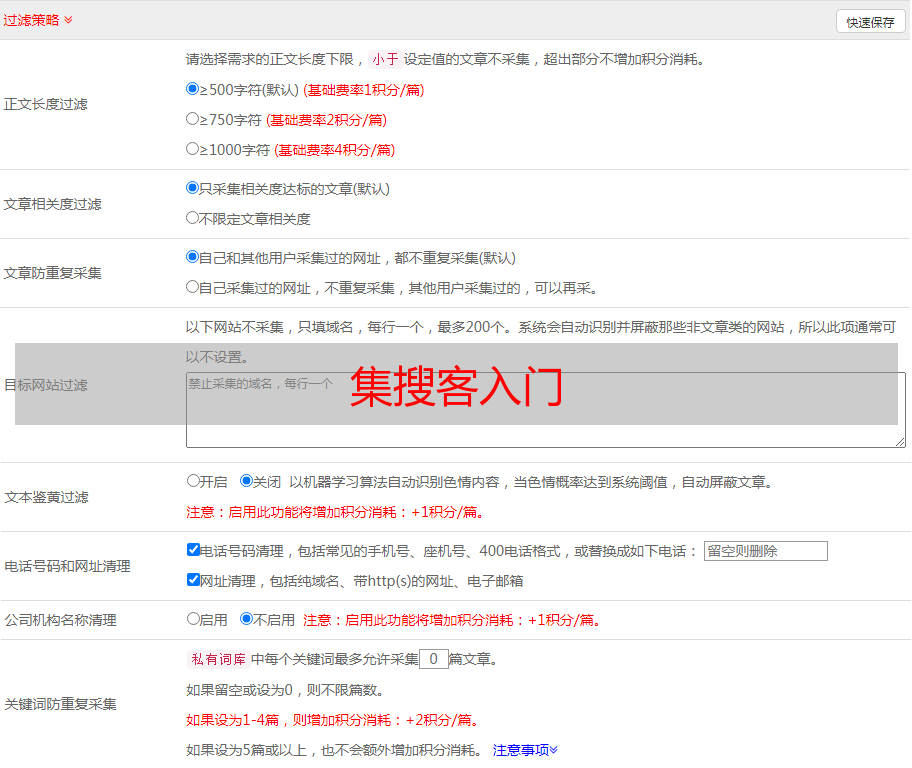Image resolution: width=912 pixels, height=768 pixels.
Task: Select 只采集相关度达标的文章 option
Action: tap(193, 188)
